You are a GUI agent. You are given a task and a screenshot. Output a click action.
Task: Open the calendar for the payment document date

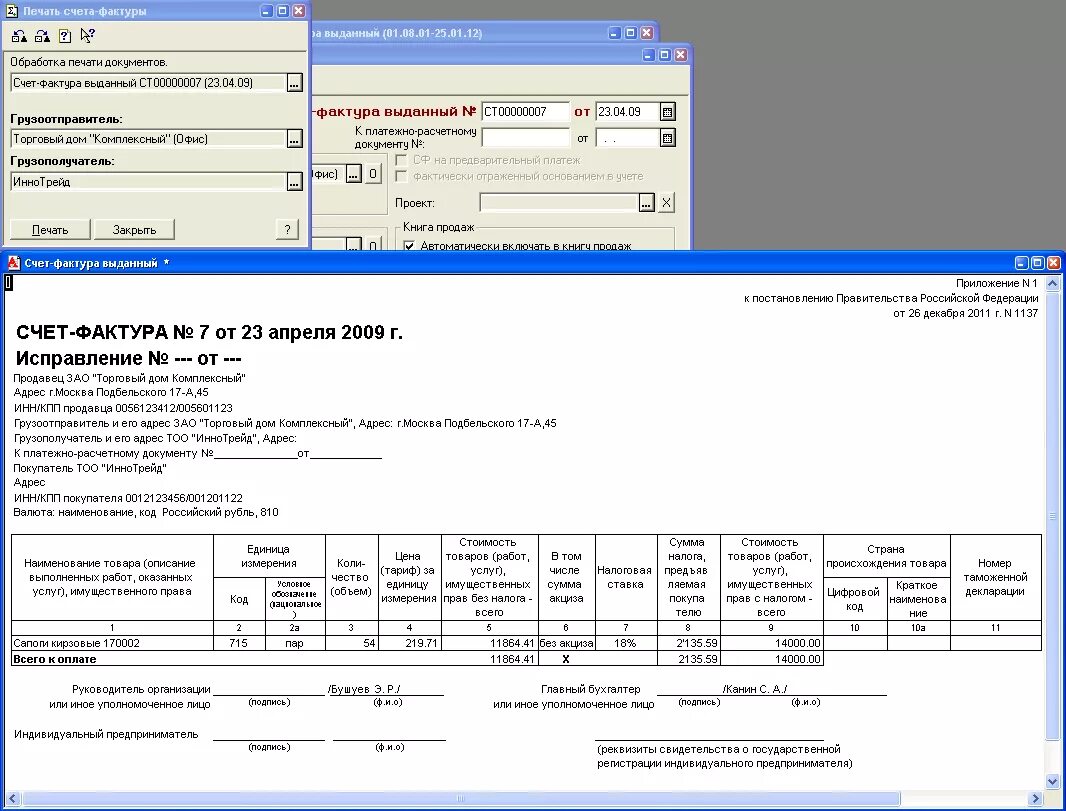[x=668, y=139]
